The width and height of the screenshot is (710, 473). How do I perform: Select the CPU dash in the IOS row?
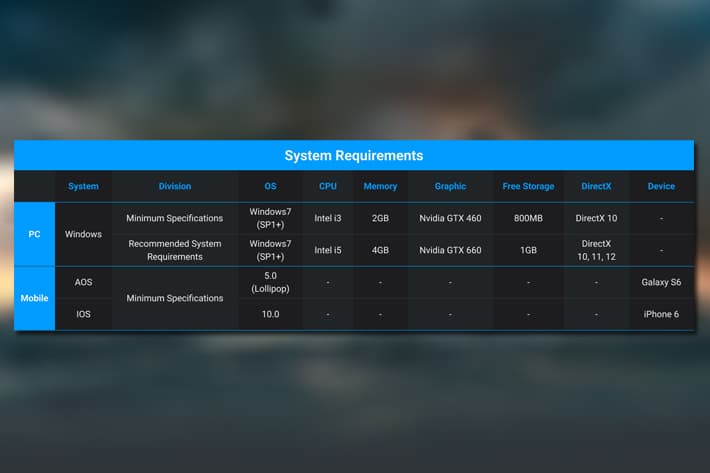point(328,315)
